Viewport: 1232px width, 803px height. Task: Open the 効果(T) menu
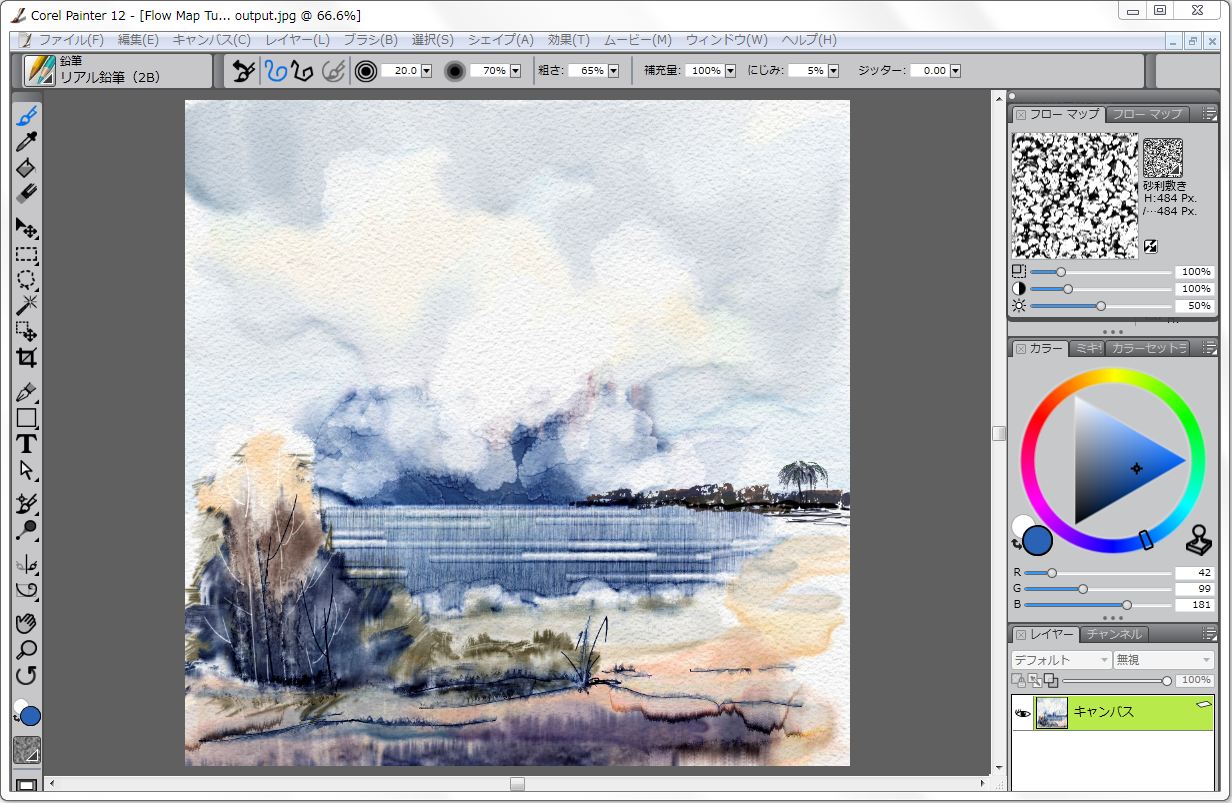click(x=568, y=40)
